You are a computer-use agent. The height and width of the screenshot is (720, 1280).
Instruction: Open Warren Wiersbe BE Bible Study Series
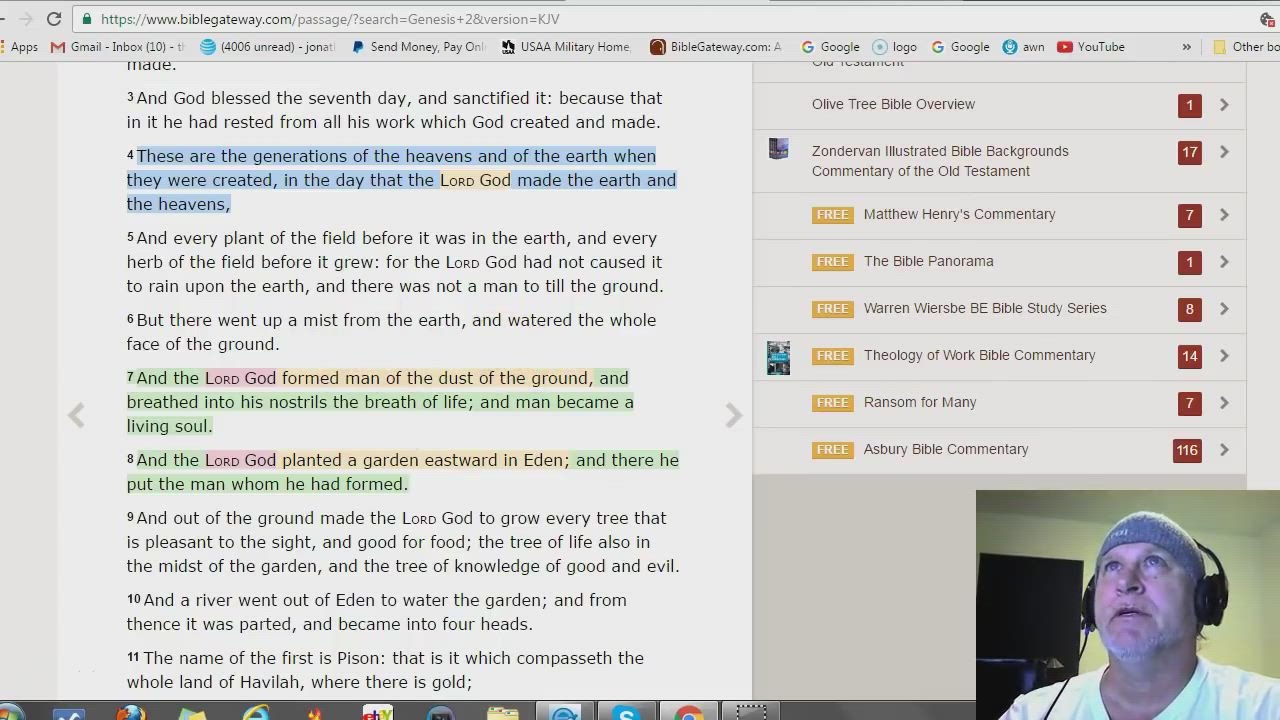point(984,308)
